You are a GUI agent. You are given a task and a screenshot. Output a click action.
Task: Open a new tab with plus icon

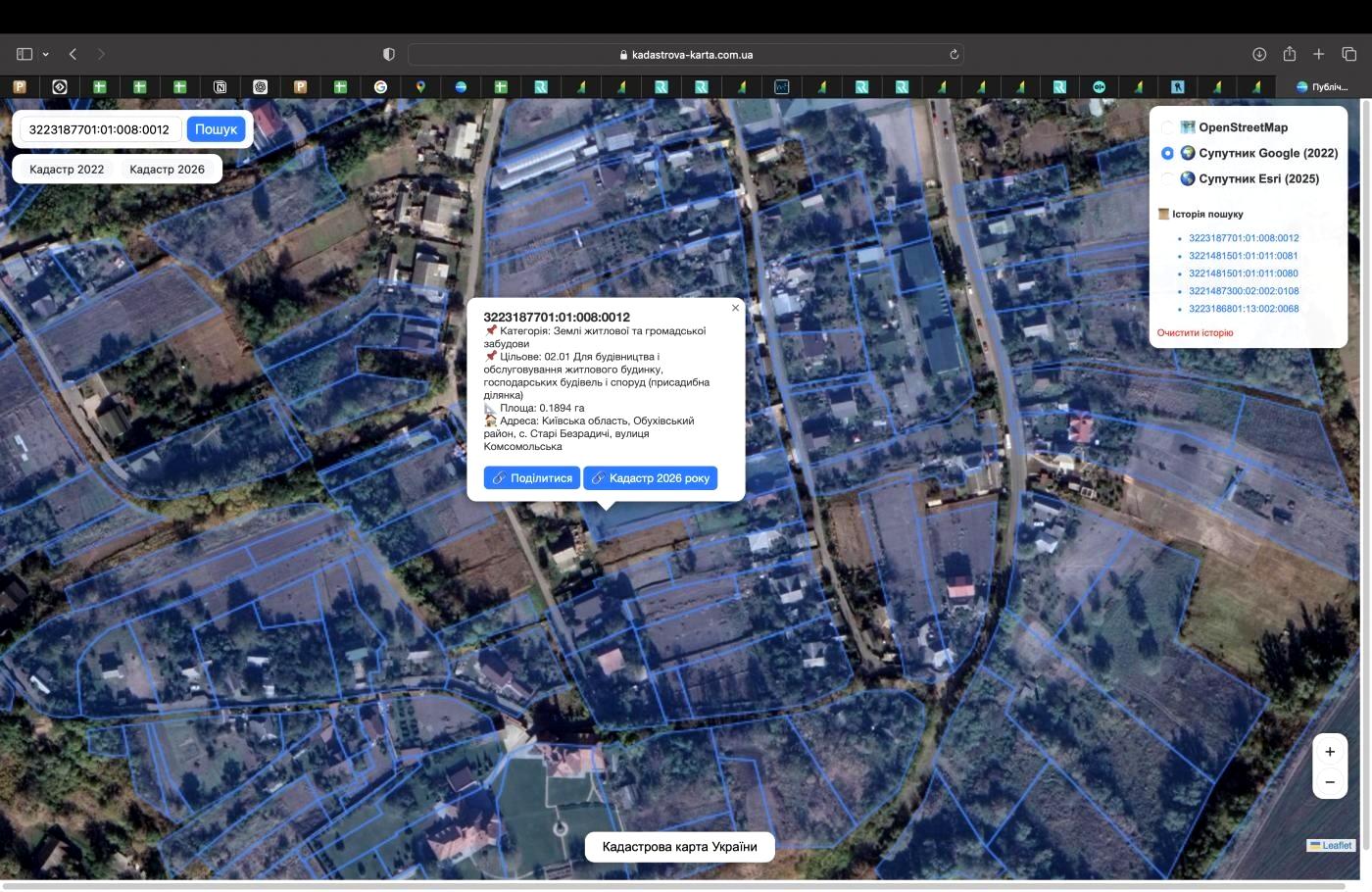[1319, 54]
